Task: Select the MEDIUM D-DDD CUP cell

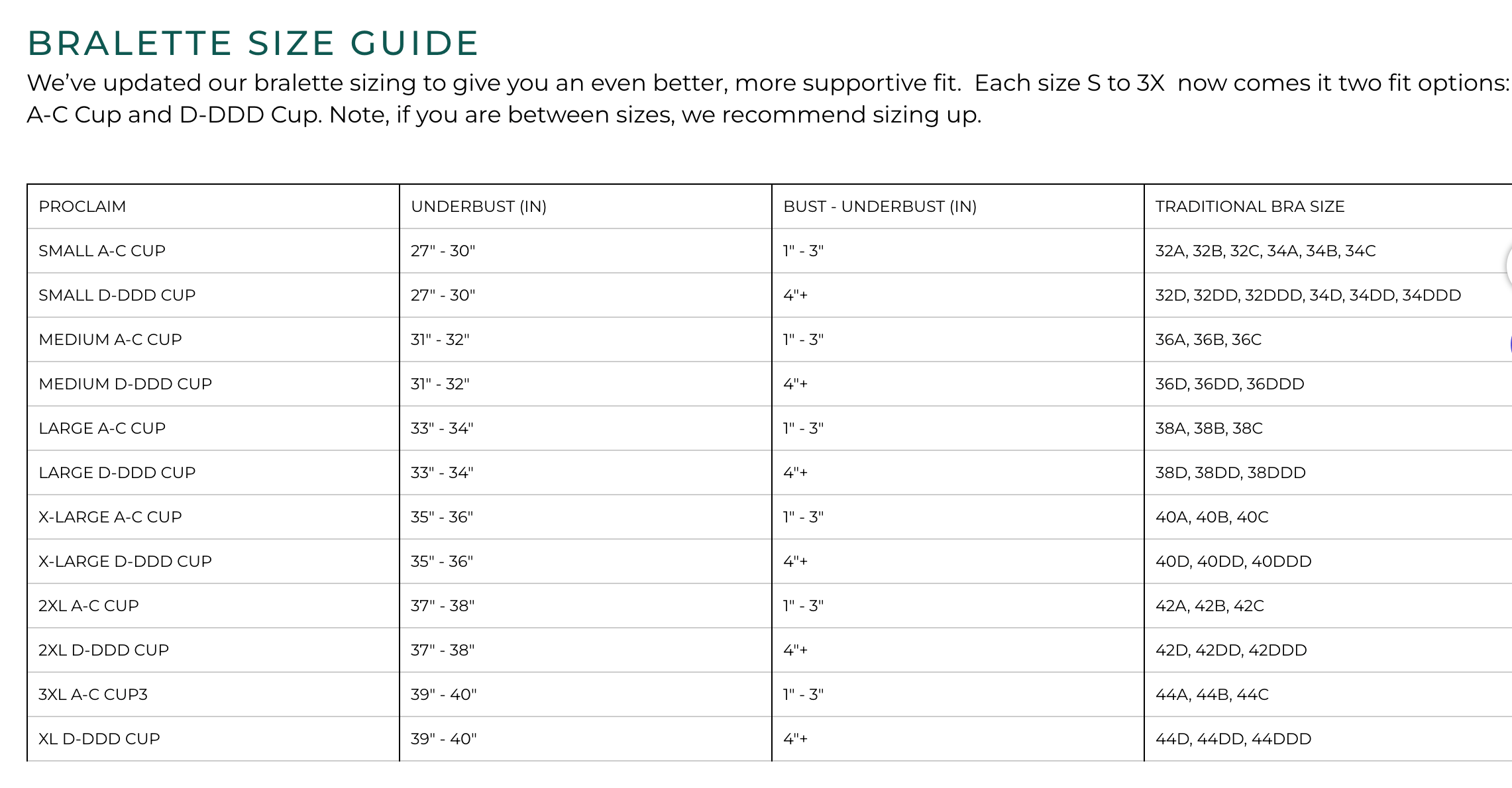Action: [125, 384]
